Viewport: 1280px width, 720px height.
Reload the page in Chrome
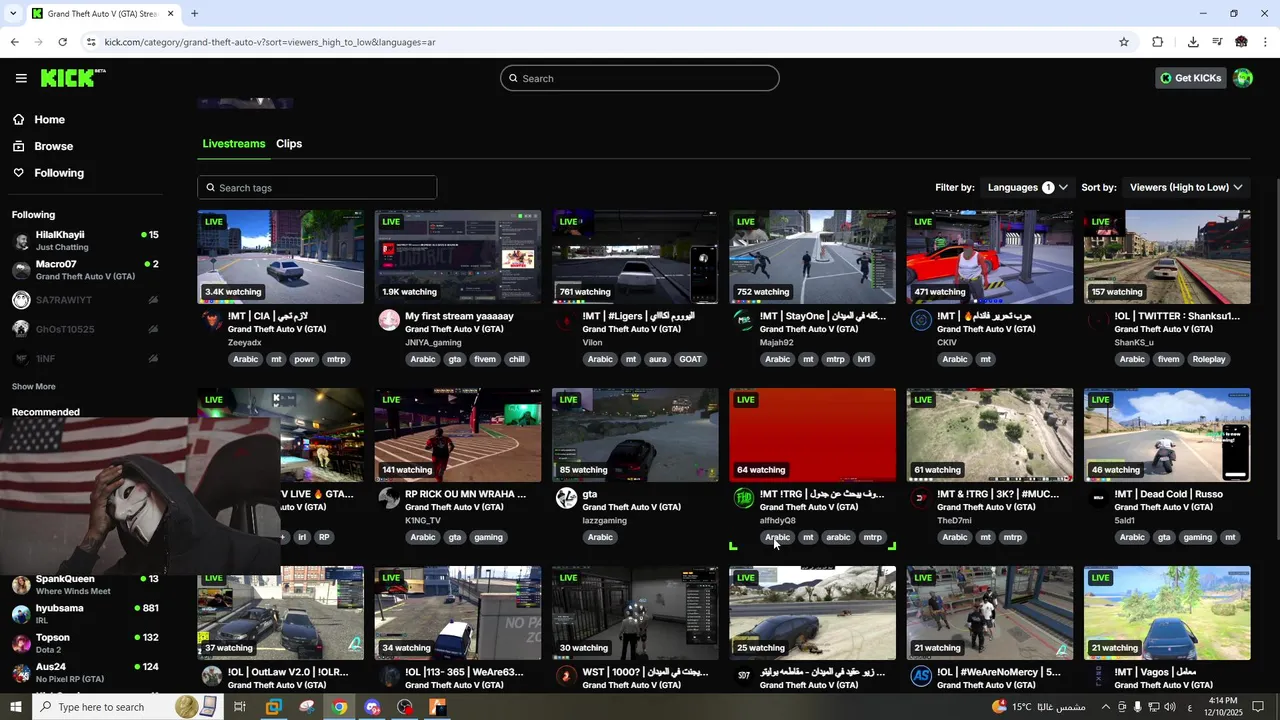tap(63, 42)
